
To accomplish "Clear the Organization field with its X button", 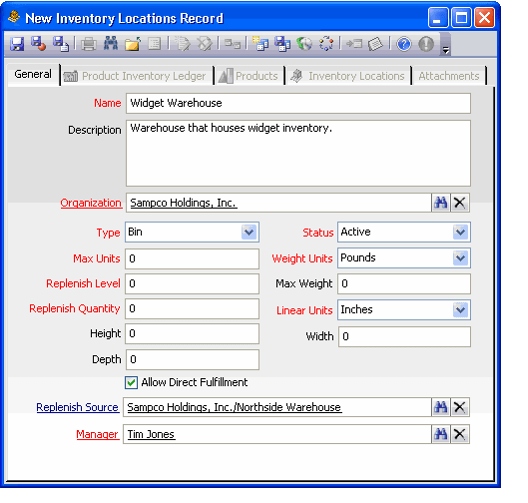I will [460, 203].
